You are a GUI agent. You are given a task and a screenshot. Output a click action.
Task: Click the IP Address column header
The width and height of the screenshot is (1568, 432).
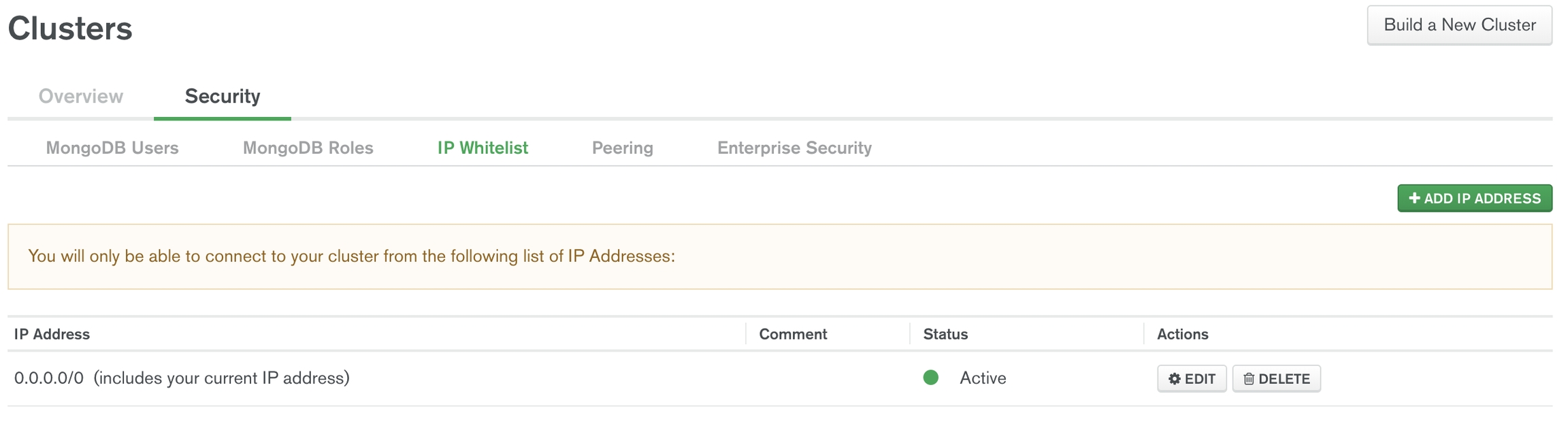click(52, 334)
